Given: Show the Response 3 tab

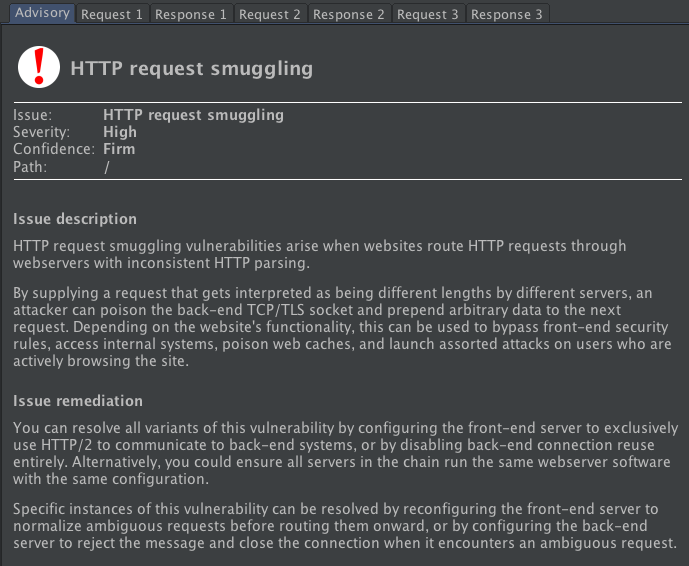Looking at the screenshot, I should (507, 14).
